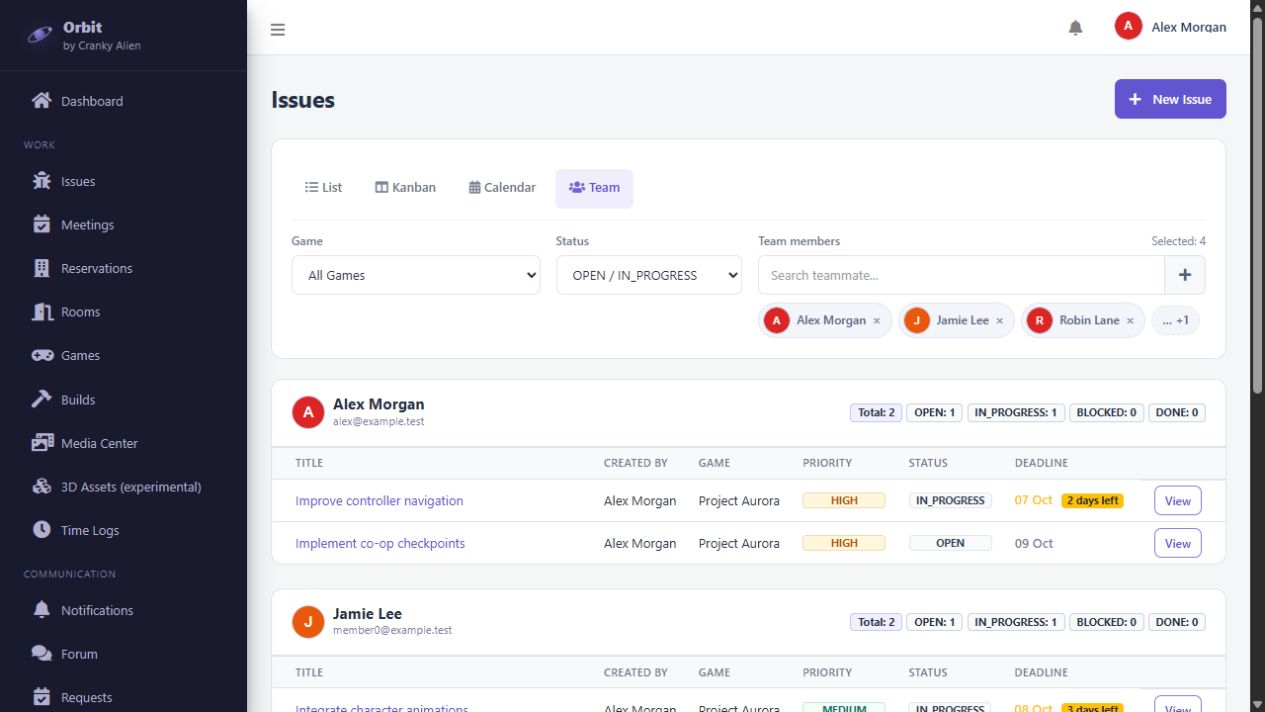Screen dimensions: 1265x712
Task: Open the Improve controller navigation link
Action: click(379, 501)
